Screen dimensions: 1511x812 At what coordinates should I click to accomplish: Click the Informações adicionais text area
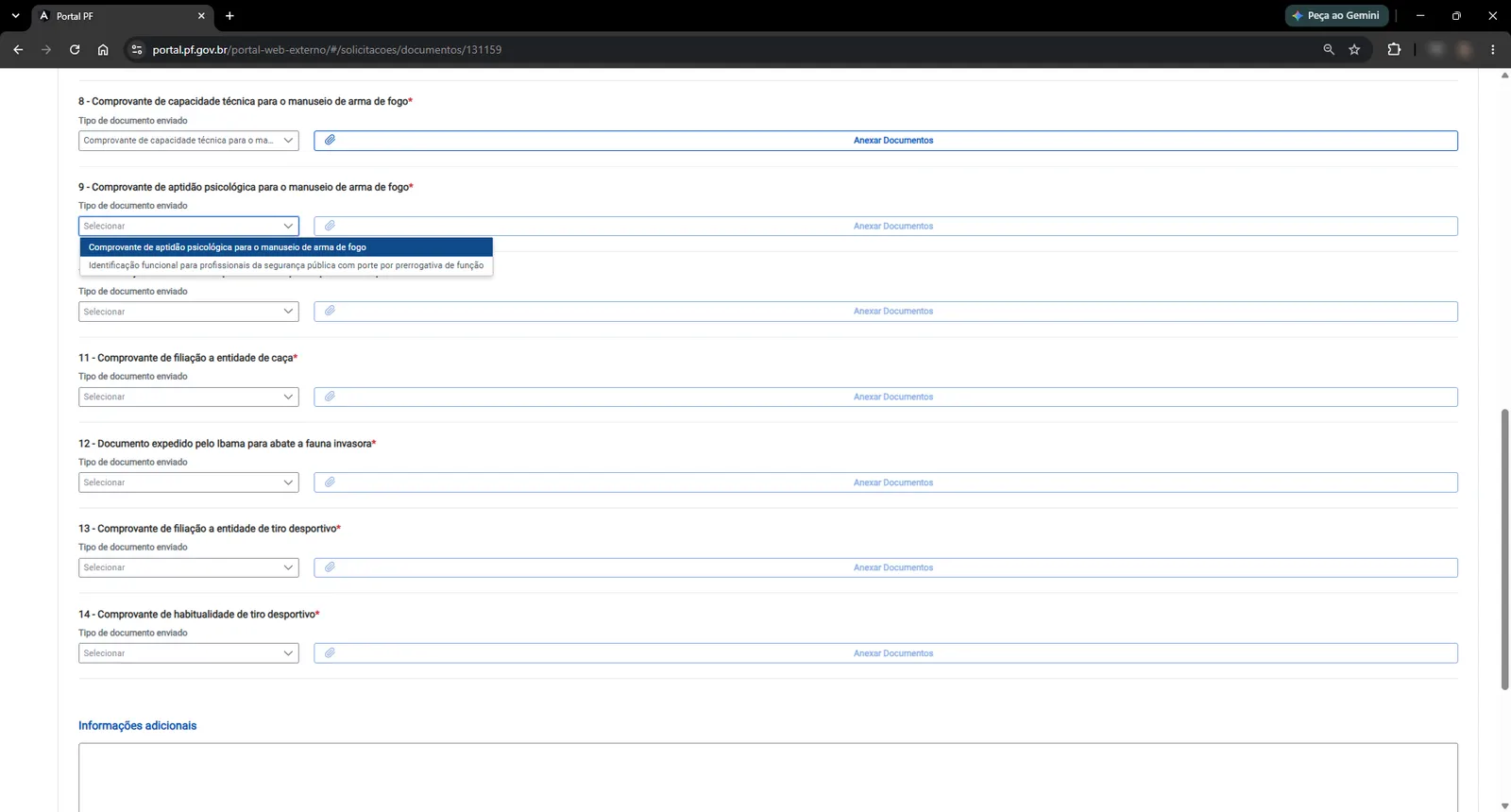[768, 777]
